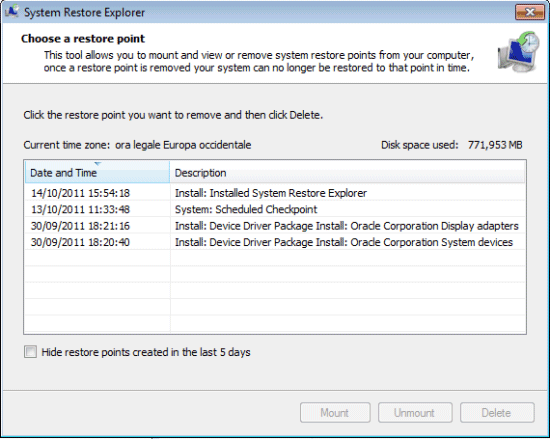Close the System Restore Explorer window
Image resolution: width=550 pixels, height=439 pixels.
(530, 12)
